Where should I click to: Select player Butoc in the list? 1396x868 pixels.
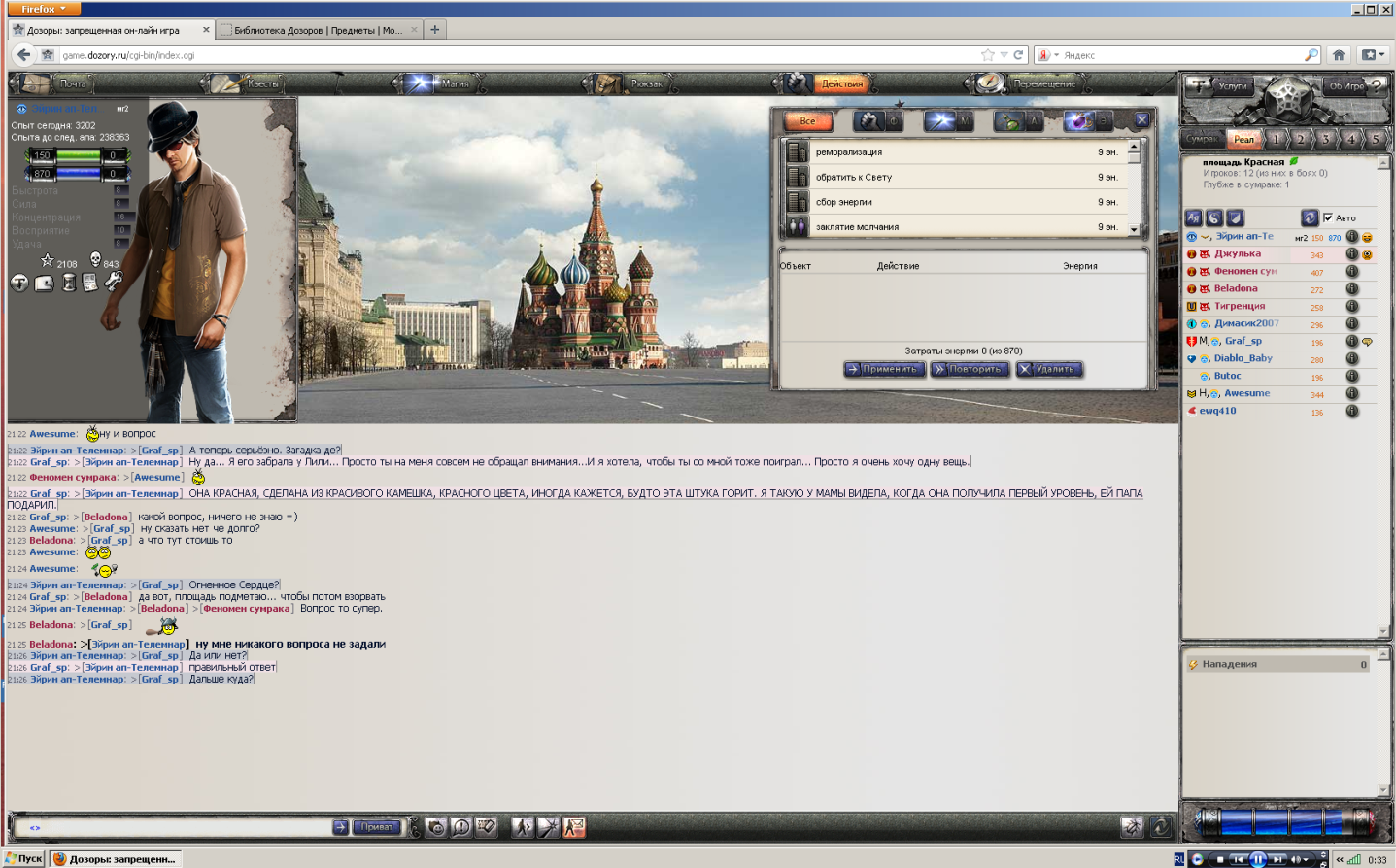[x=1227, y=376]
